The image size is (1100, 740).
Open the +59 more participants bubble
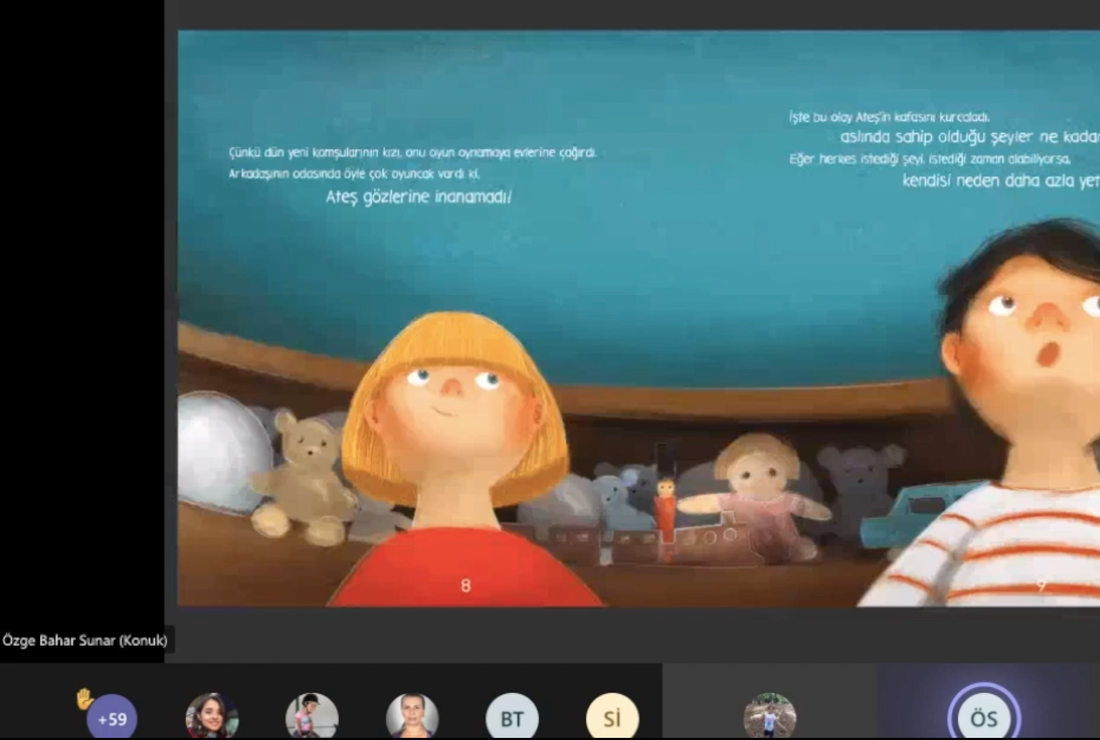[x=112, y=718]
